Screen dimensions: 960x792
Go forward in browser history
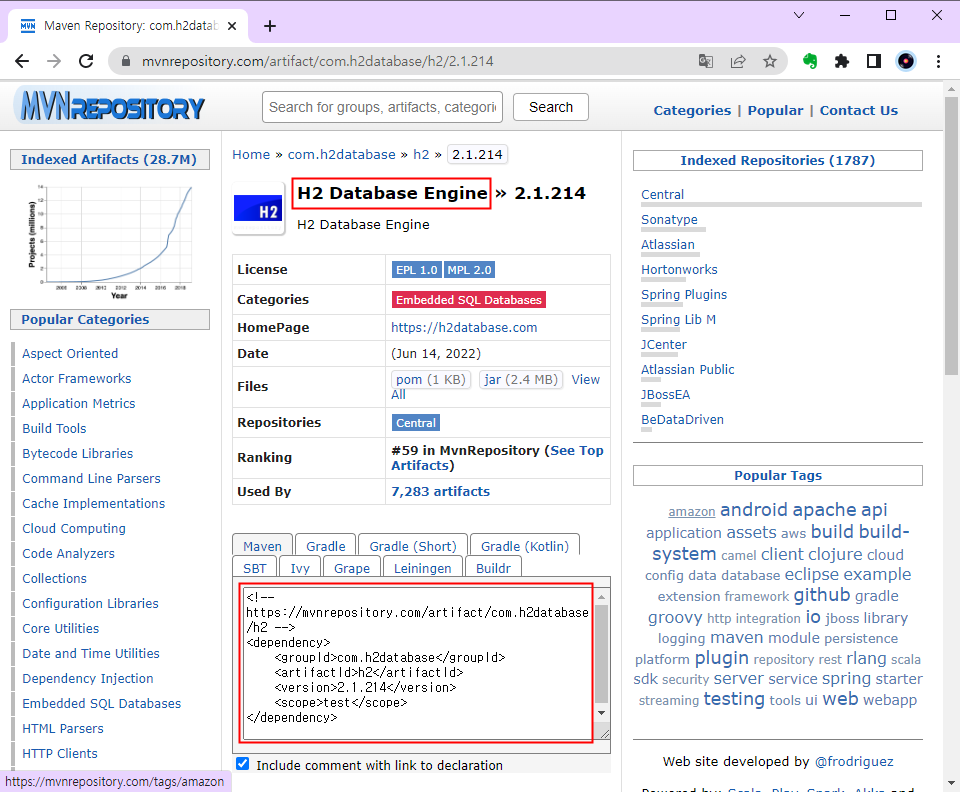pos(54,61)
